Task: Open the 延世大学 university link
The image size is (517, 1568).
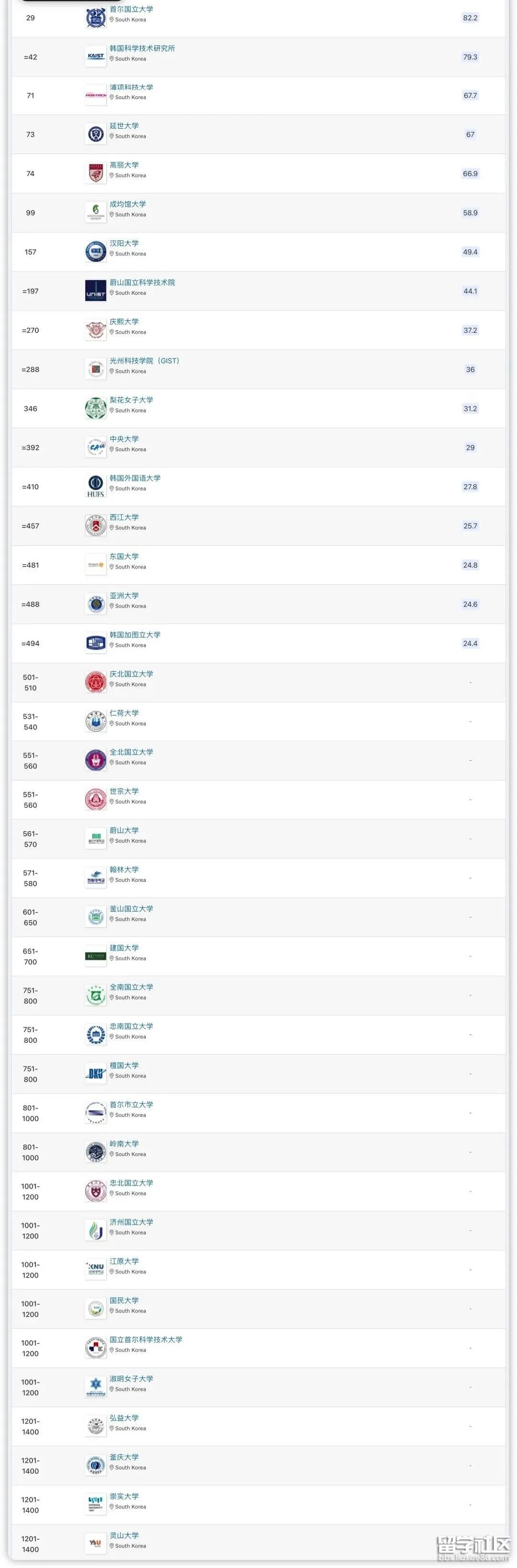Action: pos(124,126)
